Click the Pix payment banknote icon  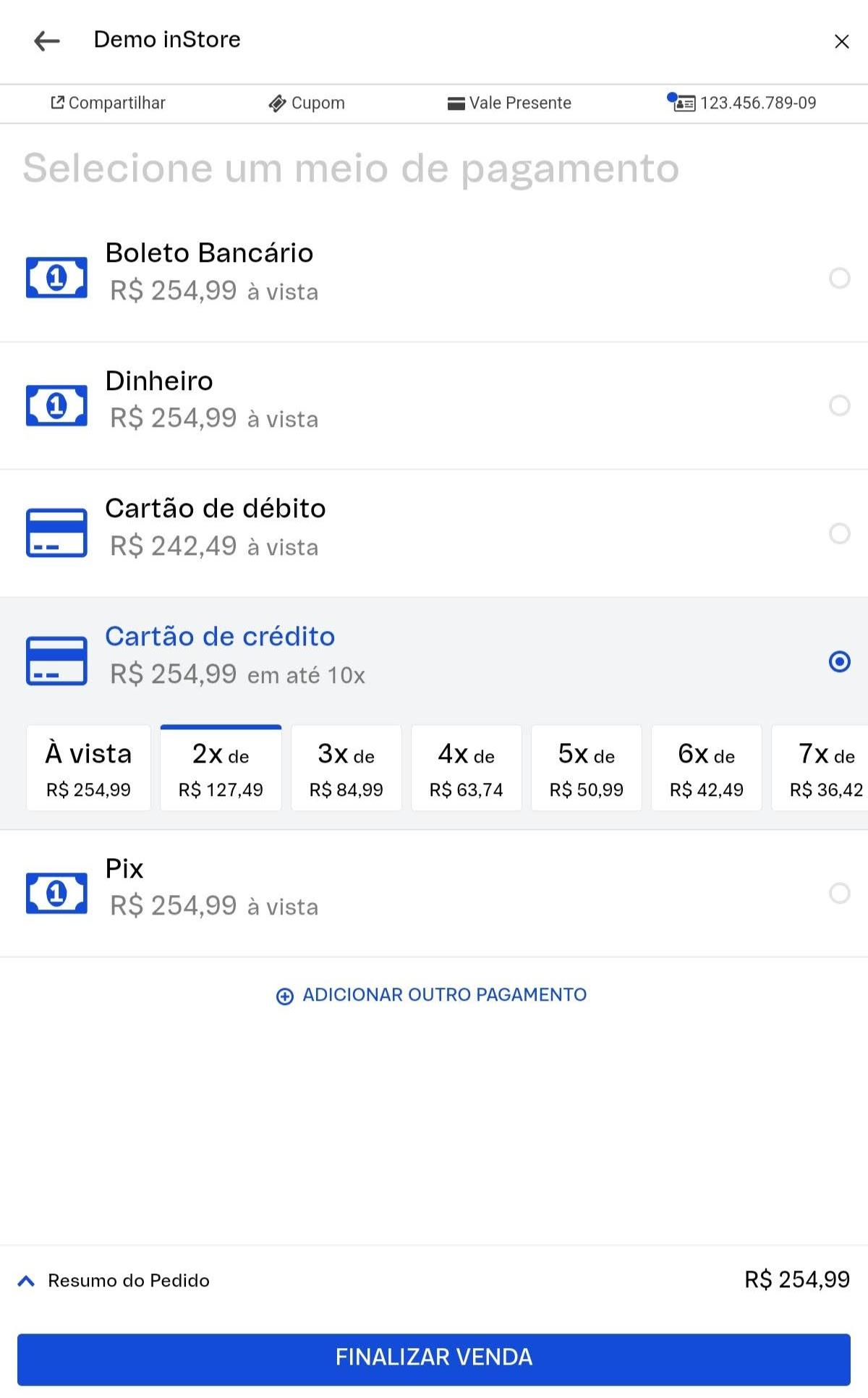coord(56,893)
